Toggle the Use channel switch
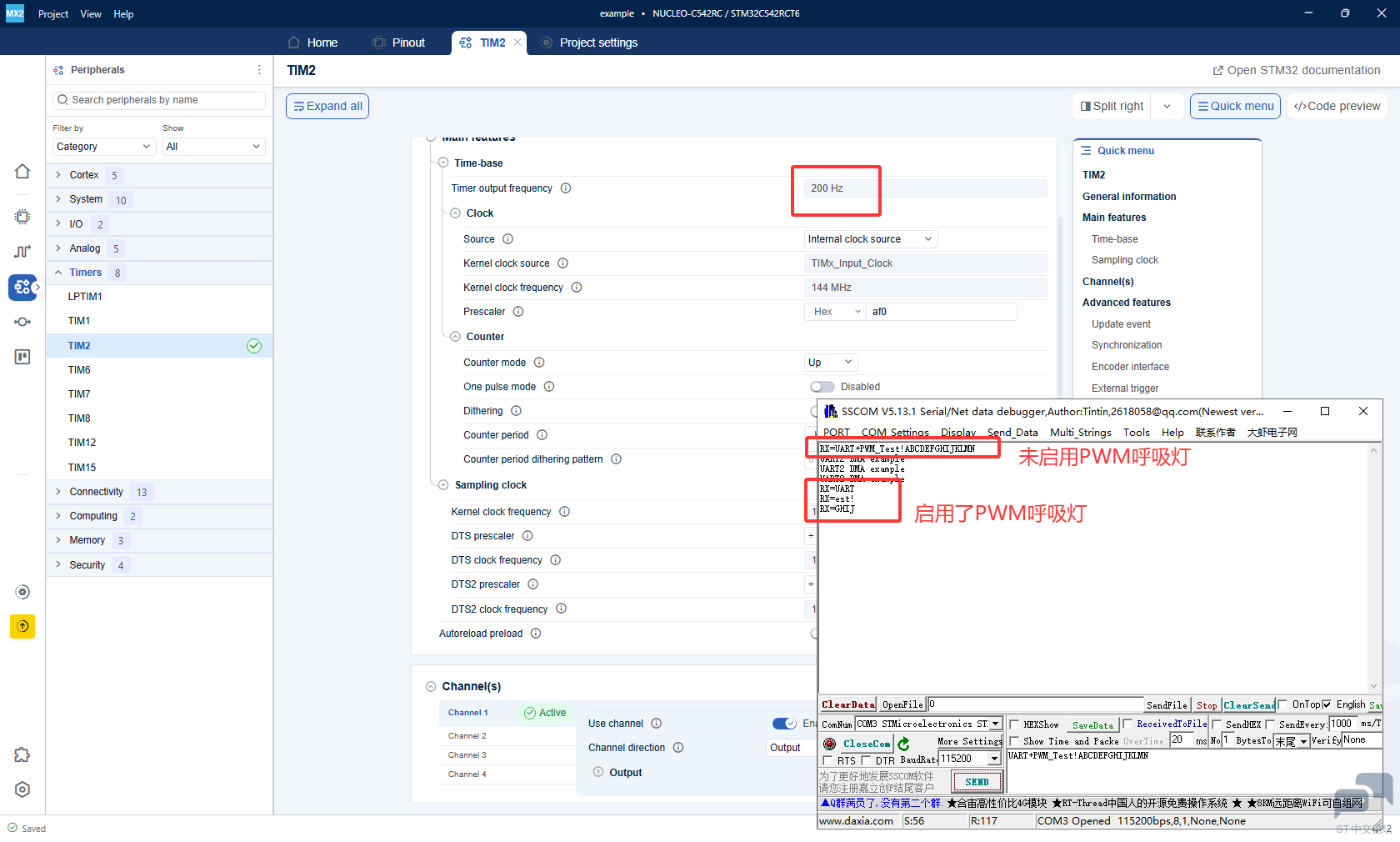 click(784, 724)
